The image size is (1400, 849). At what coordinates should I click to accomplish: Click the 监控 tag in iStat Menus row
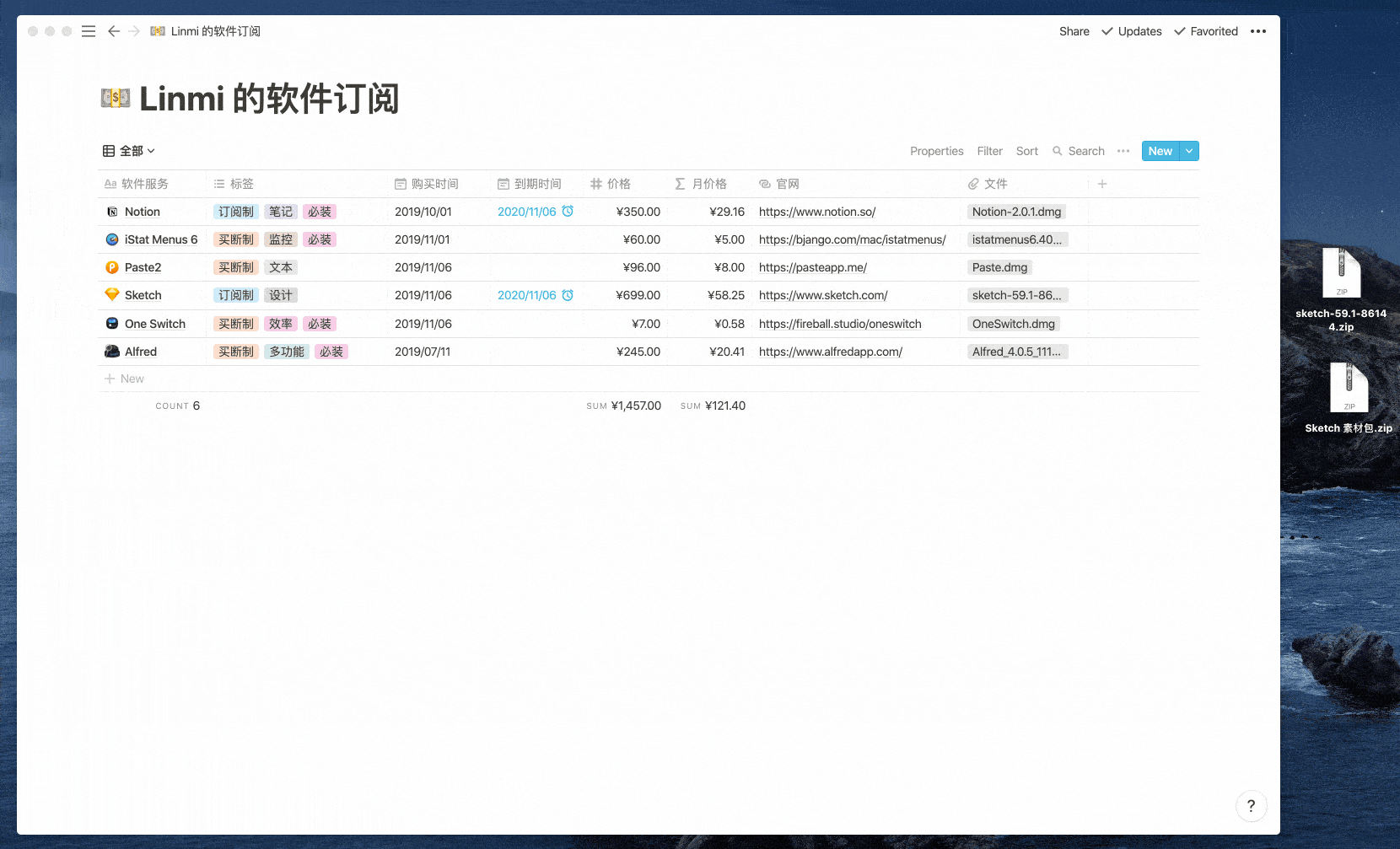[281, 239]
